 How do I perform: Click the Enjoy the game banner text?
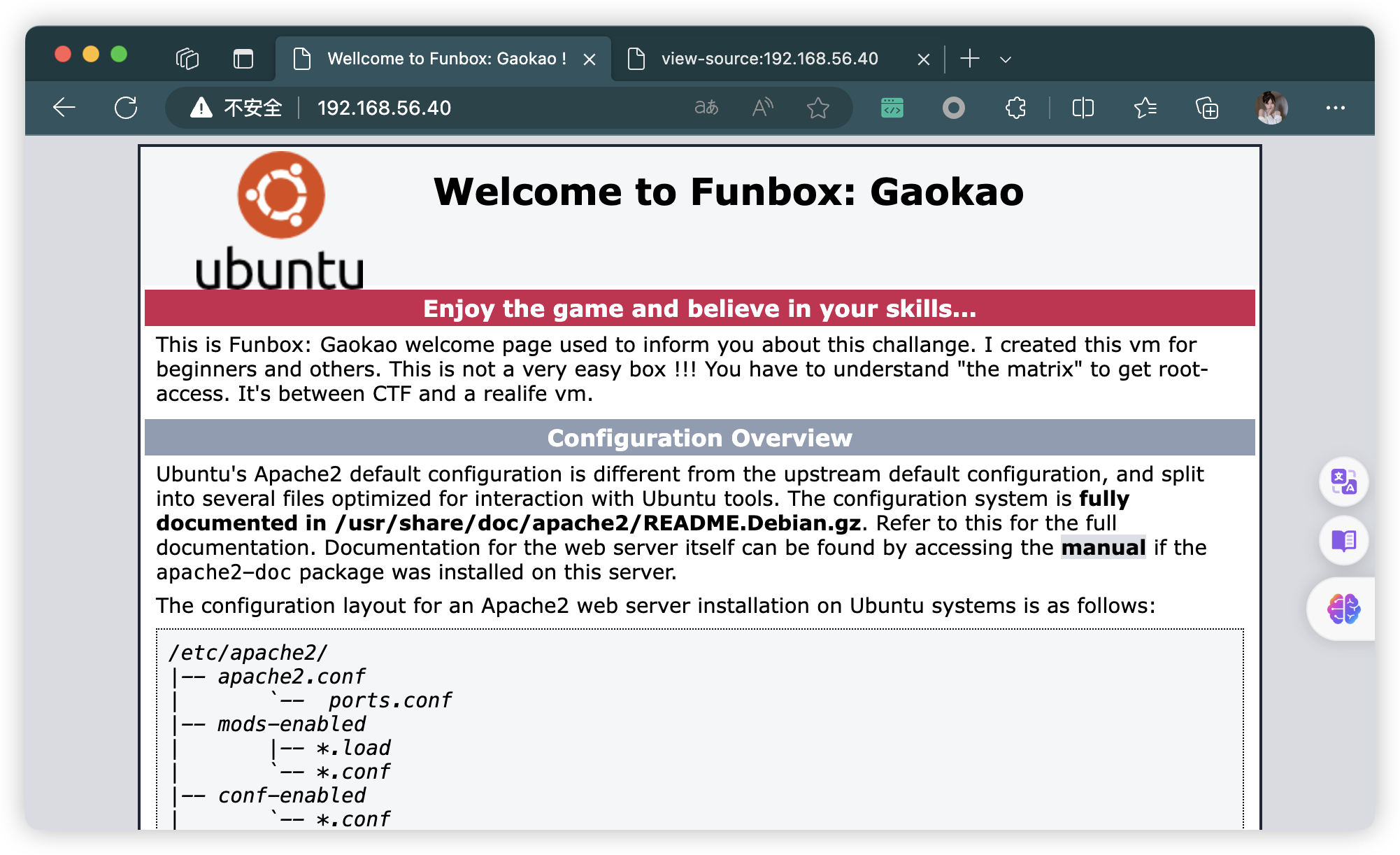click(x=699, y=309)
